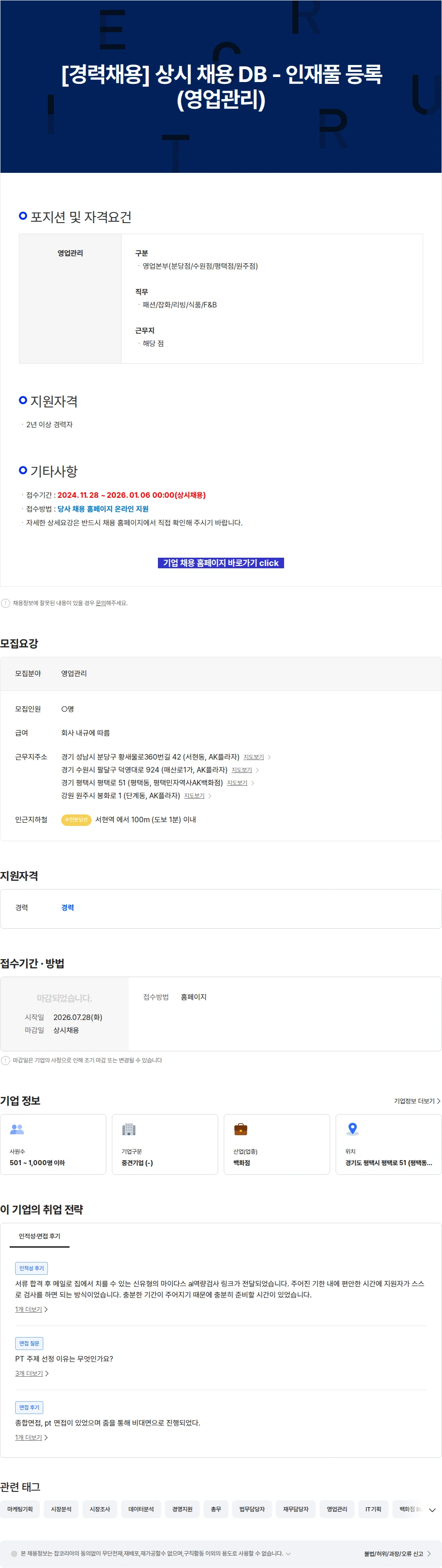The image size is (442, 1568).
Task: Expand 1개 더보기 under 면접 후기
Action: [32, 1437]
